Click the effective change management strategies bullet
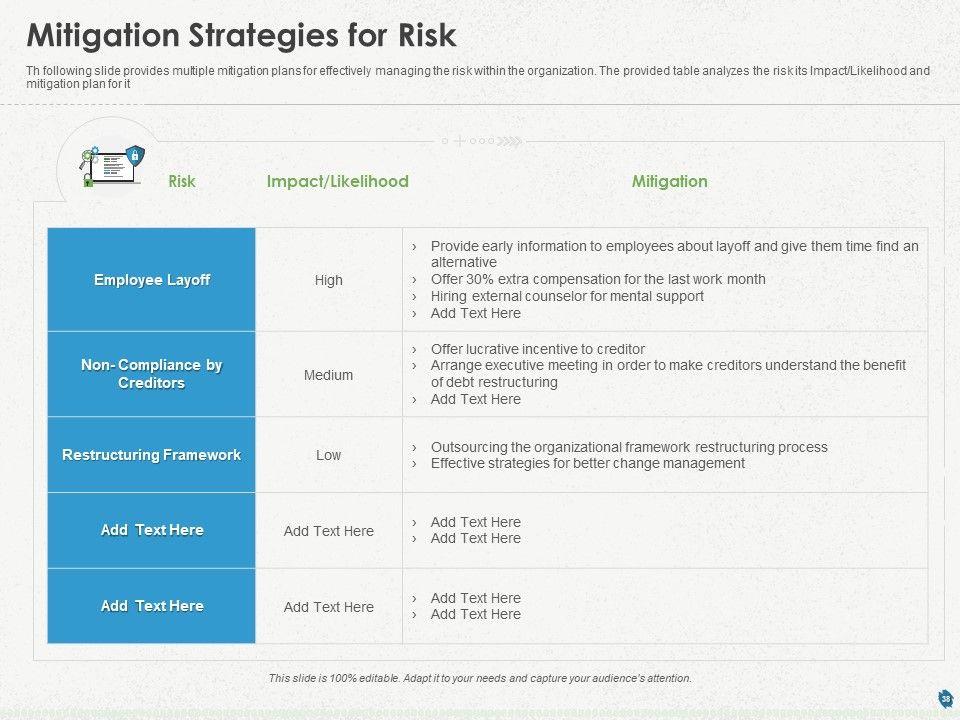The width and height of the screenshot is (960, 720). (587, 463)
